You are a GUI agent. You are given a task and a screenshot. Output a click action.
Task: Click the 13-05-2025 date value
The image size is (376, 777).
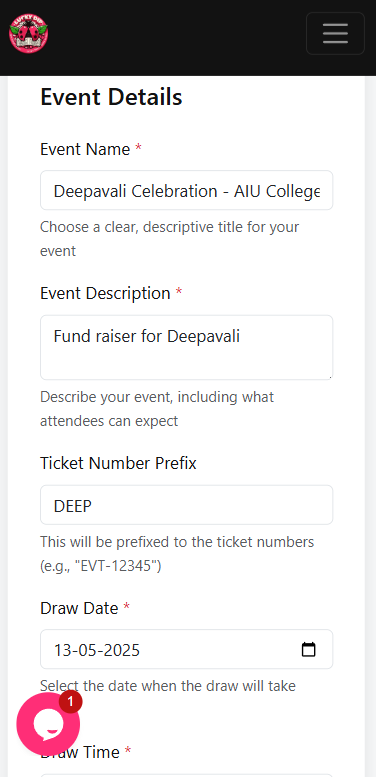point(97,650)
